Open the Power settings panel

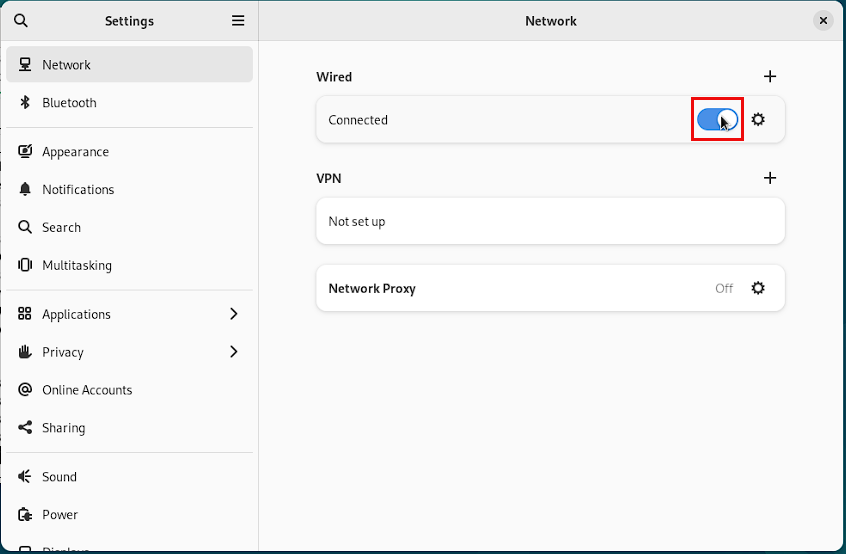coord(60,515)
